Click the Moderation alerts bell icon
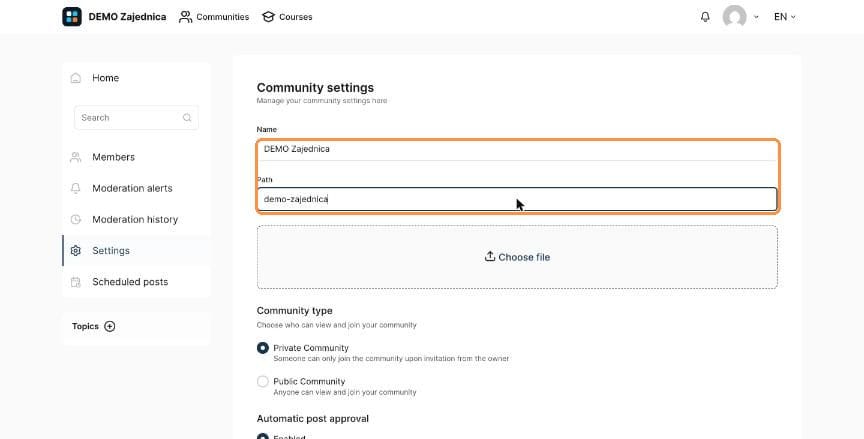Screen dimensions: 864x439 (75, 188)
